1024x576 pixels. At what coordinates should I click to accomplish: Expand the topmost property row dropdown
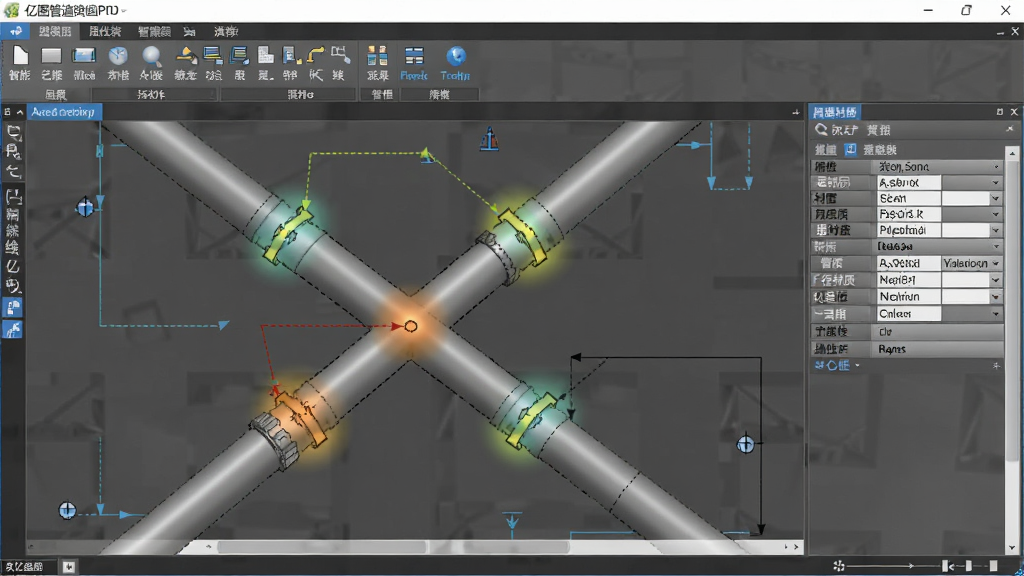995,167
